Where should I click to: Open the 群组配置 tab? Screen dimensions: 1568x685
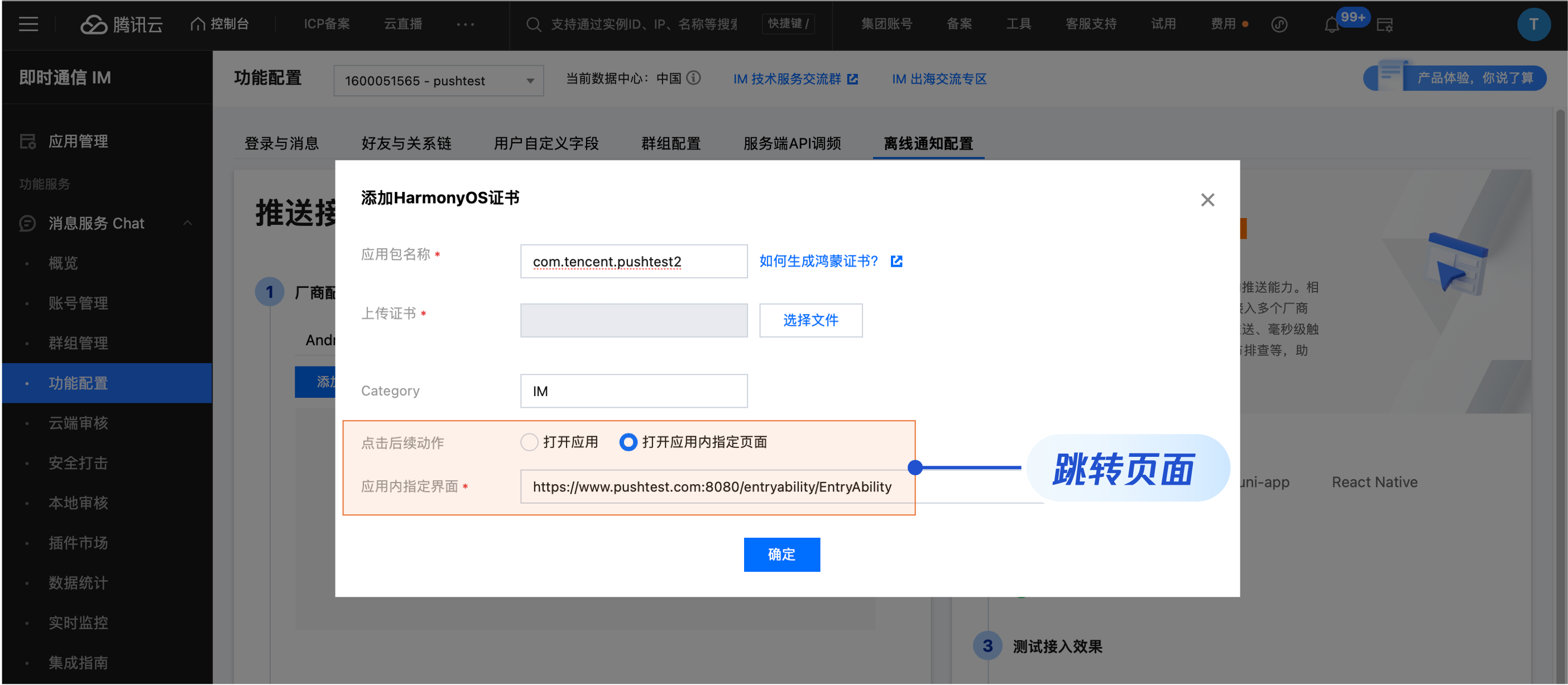[x=671, y=143]
